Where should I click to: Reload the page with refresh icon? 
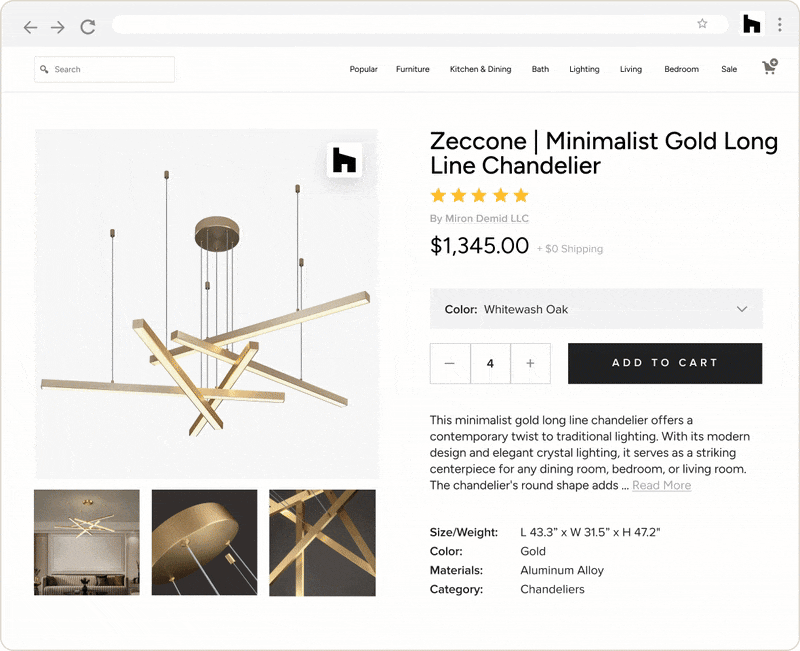click(88, 27)
